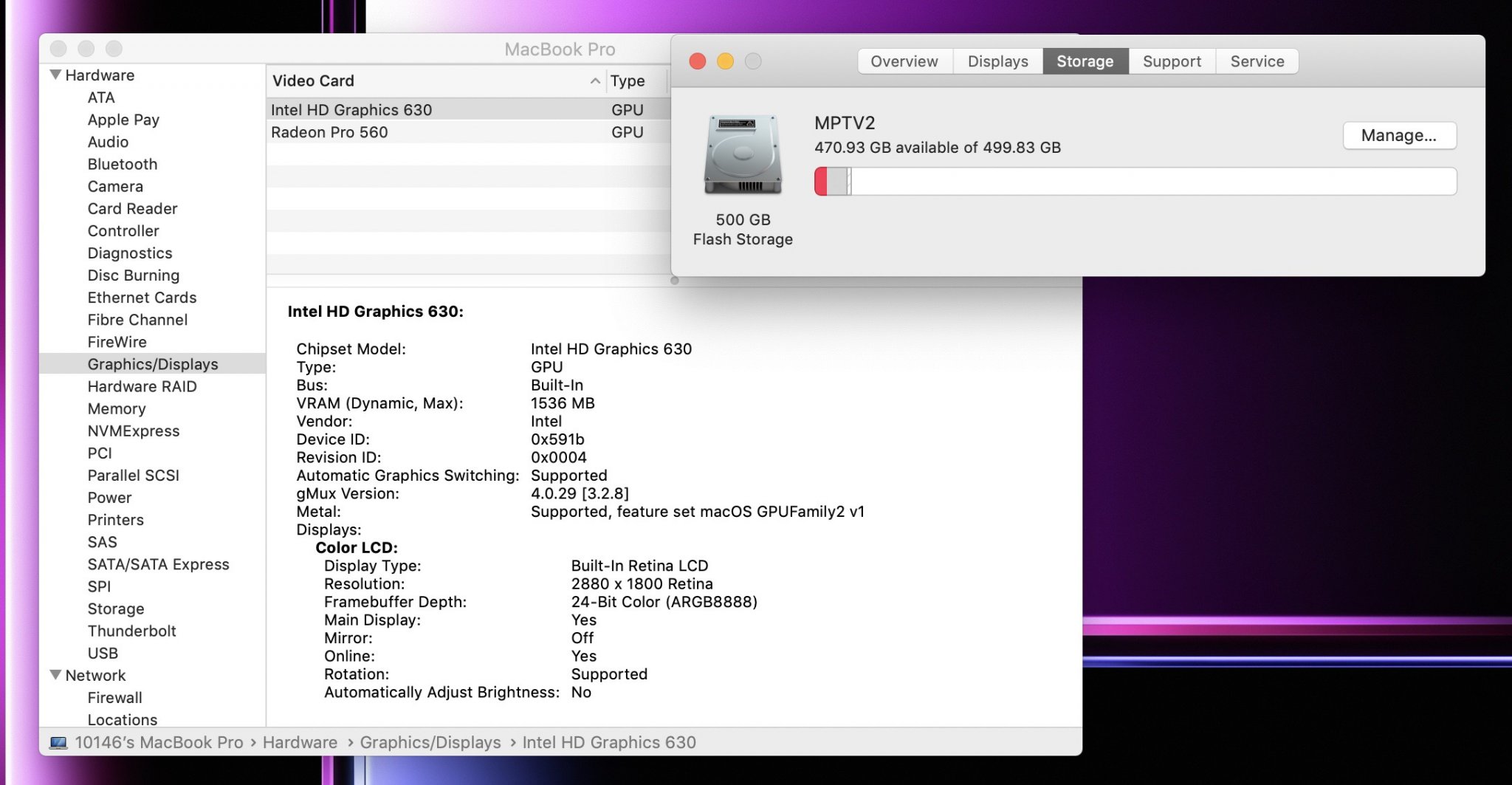Image resolution: width=1512 pixels, height=785 pixels.
Task: Click the storage usage bar
Action: (1135, 181)
